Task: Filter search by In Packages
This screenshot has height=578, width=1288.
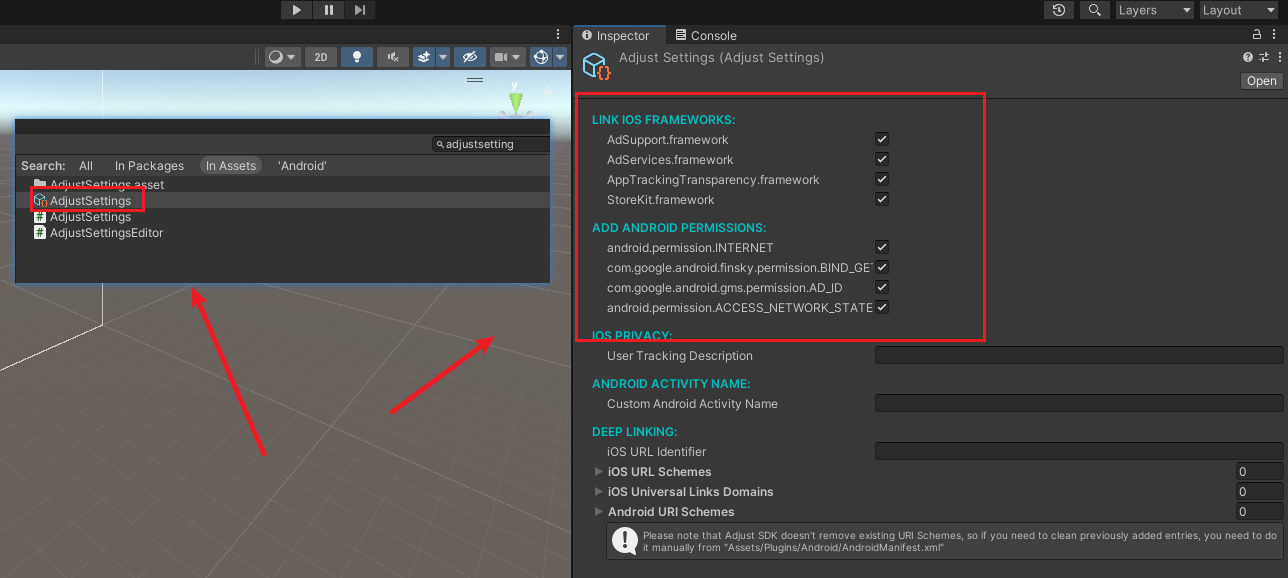Action: click(x=149, y=166)
